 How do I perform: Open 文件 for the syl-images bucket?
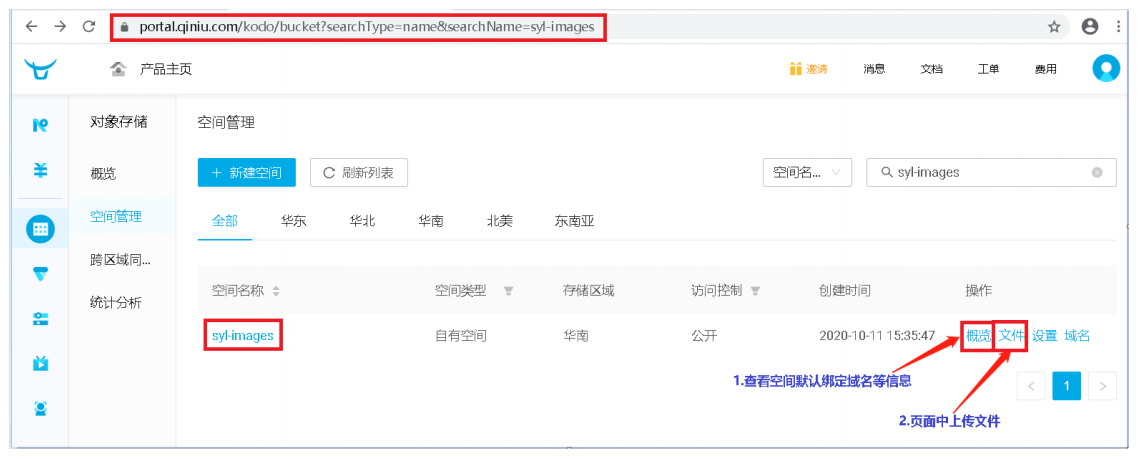pos(1012,335)
